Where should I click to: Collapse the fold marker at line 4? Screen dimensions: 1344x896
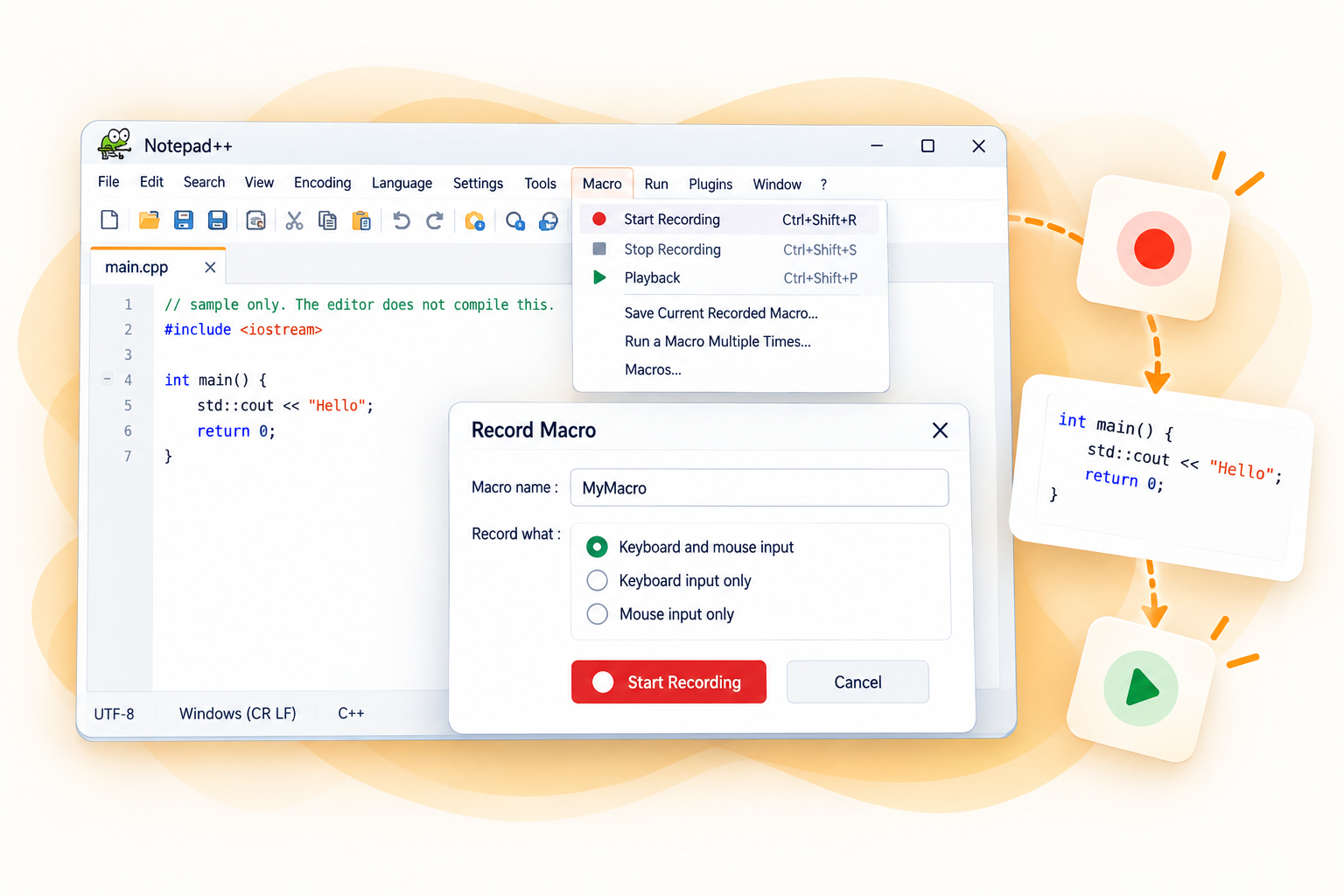coord(108,380)
